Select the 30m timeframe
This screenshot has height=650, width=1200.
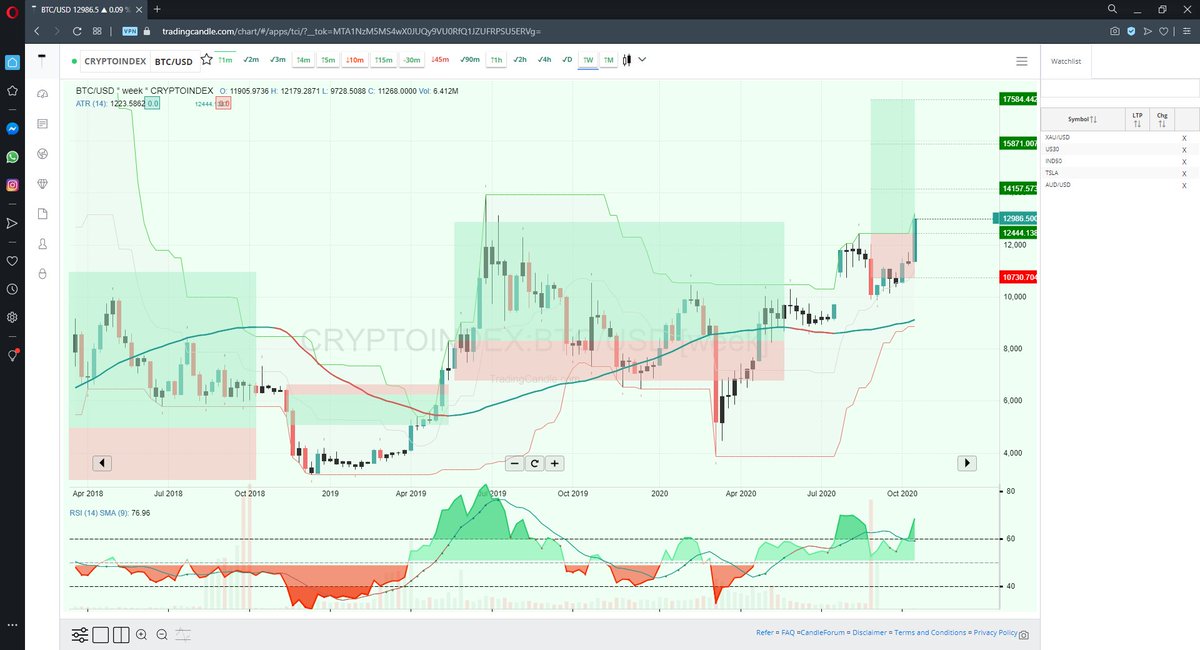[411, 60]
